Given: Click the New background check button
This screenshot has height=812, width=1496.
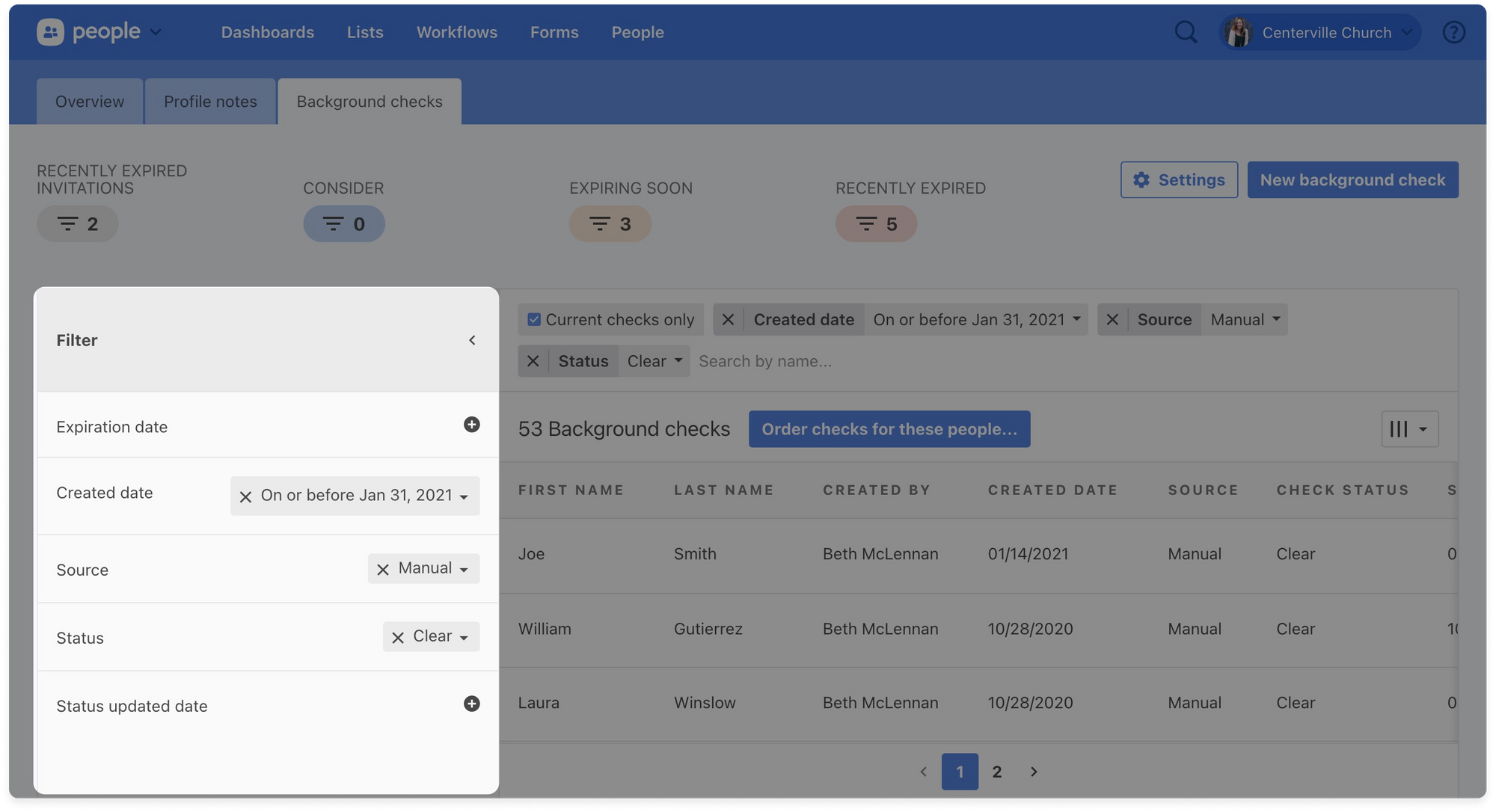Looking at the screenshot, I should pos(1352,179).
